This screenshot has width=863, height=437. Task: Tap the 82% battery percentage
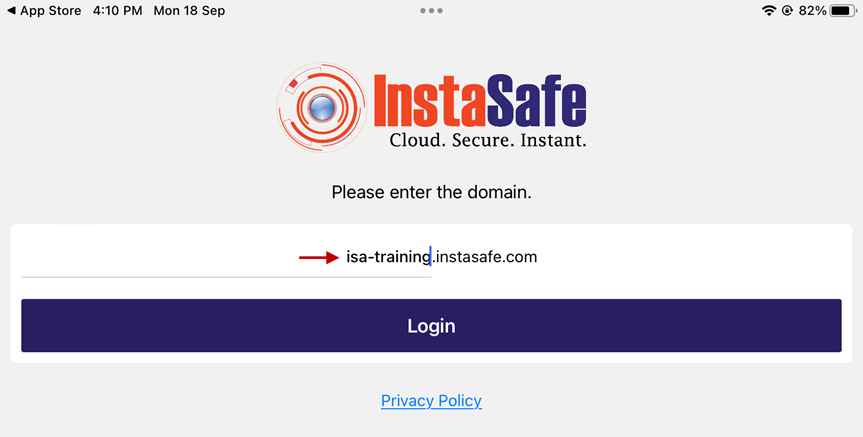[x=812, y=10]
